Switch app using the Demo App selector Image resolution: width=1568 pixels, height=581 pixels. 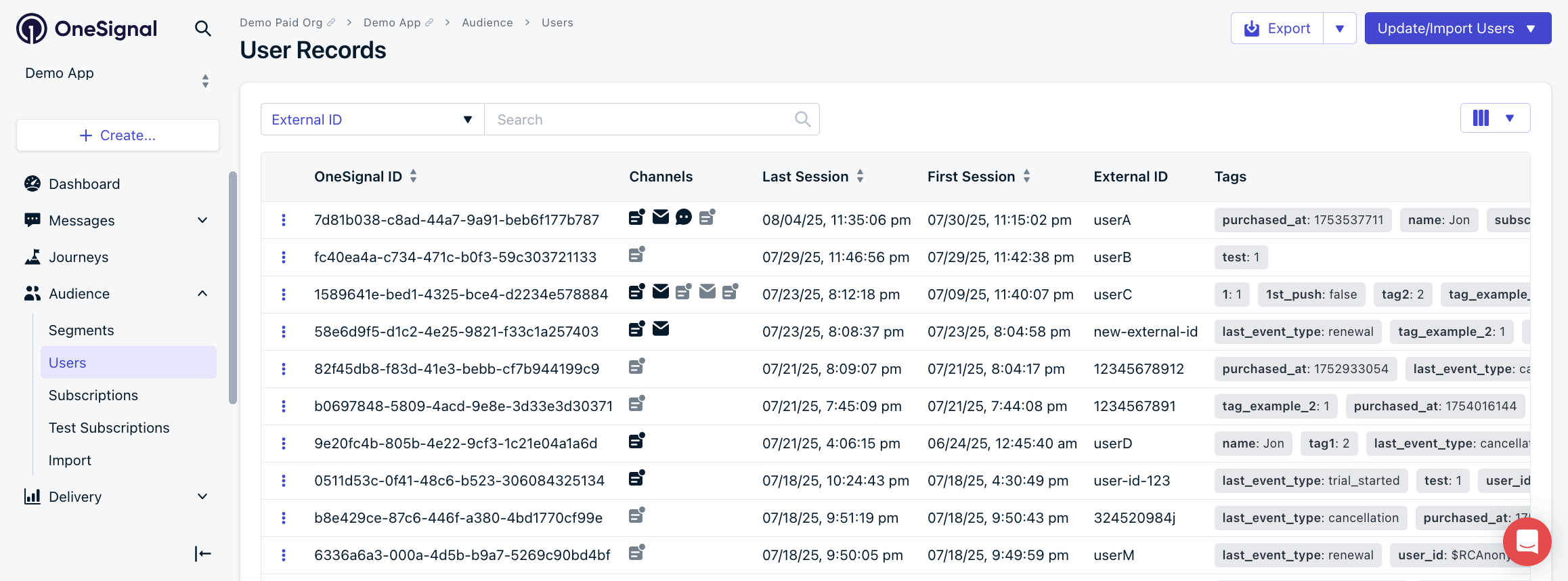tap(116, 81)
